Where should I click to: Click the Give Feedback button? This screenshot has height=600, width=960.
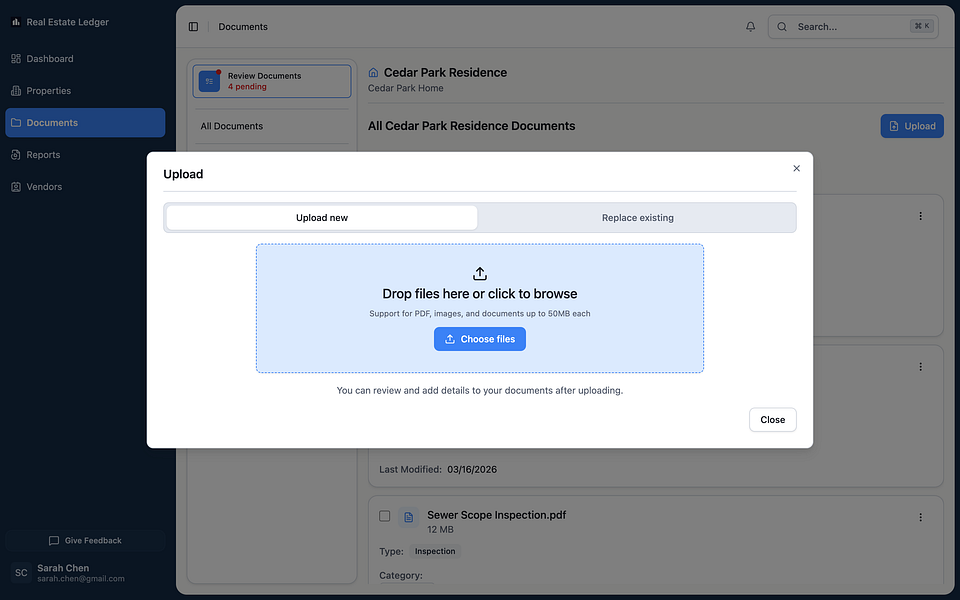pyautogui.click(x=85, y=541)
